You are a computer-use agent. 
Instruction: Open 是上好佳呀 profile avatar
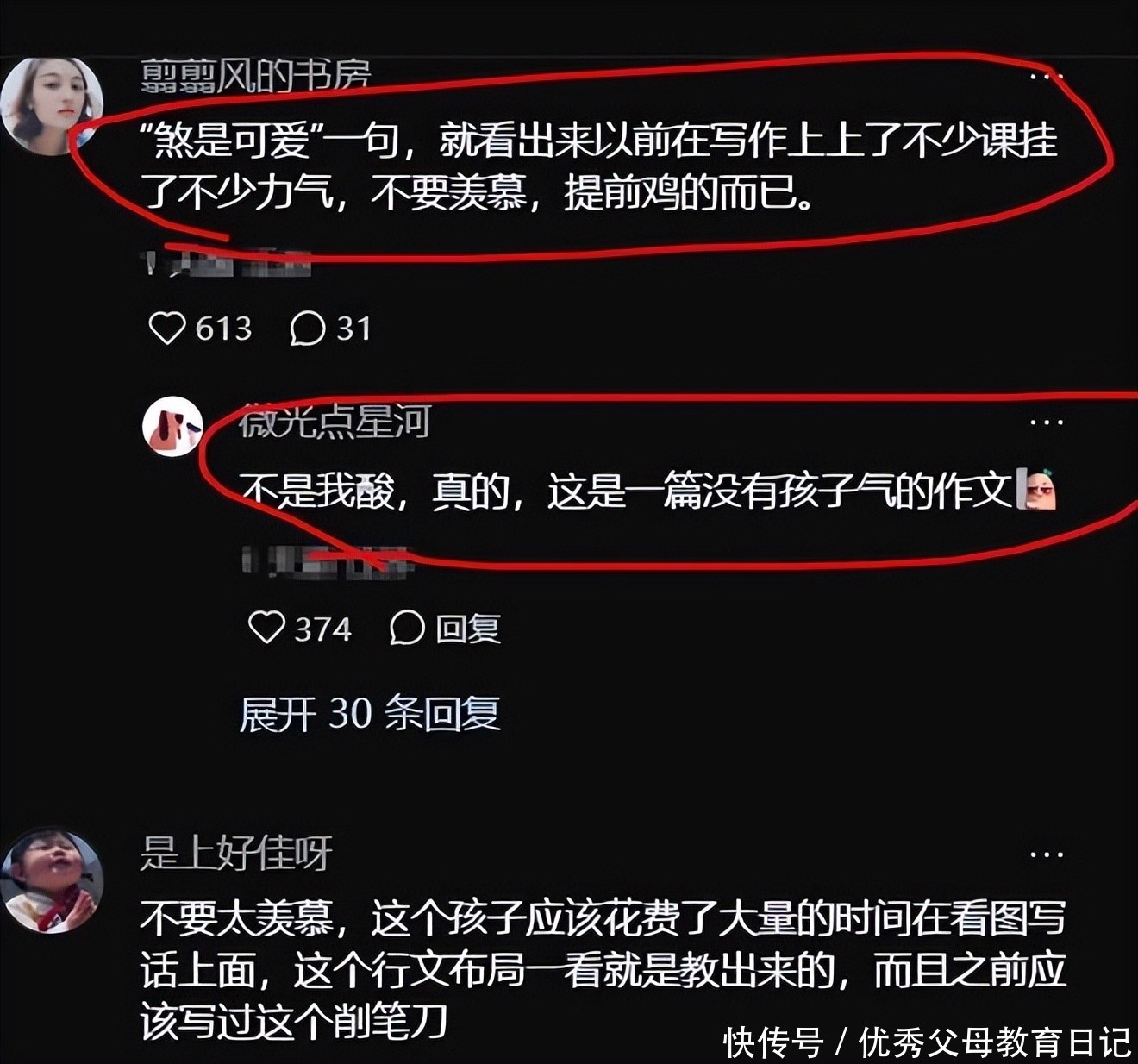[x=52, y=882]
